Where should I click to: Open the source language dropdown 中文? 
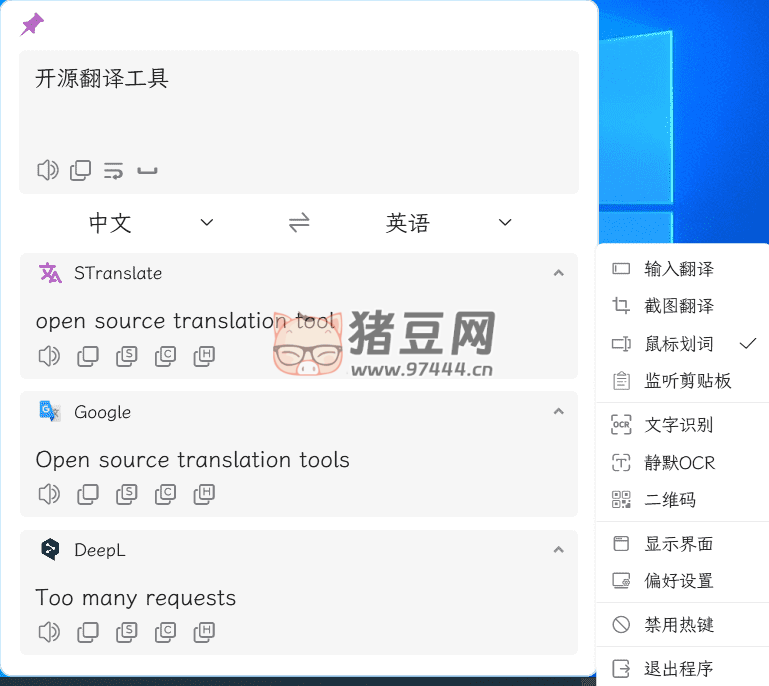pyautogui.click(x=150, y=222)
